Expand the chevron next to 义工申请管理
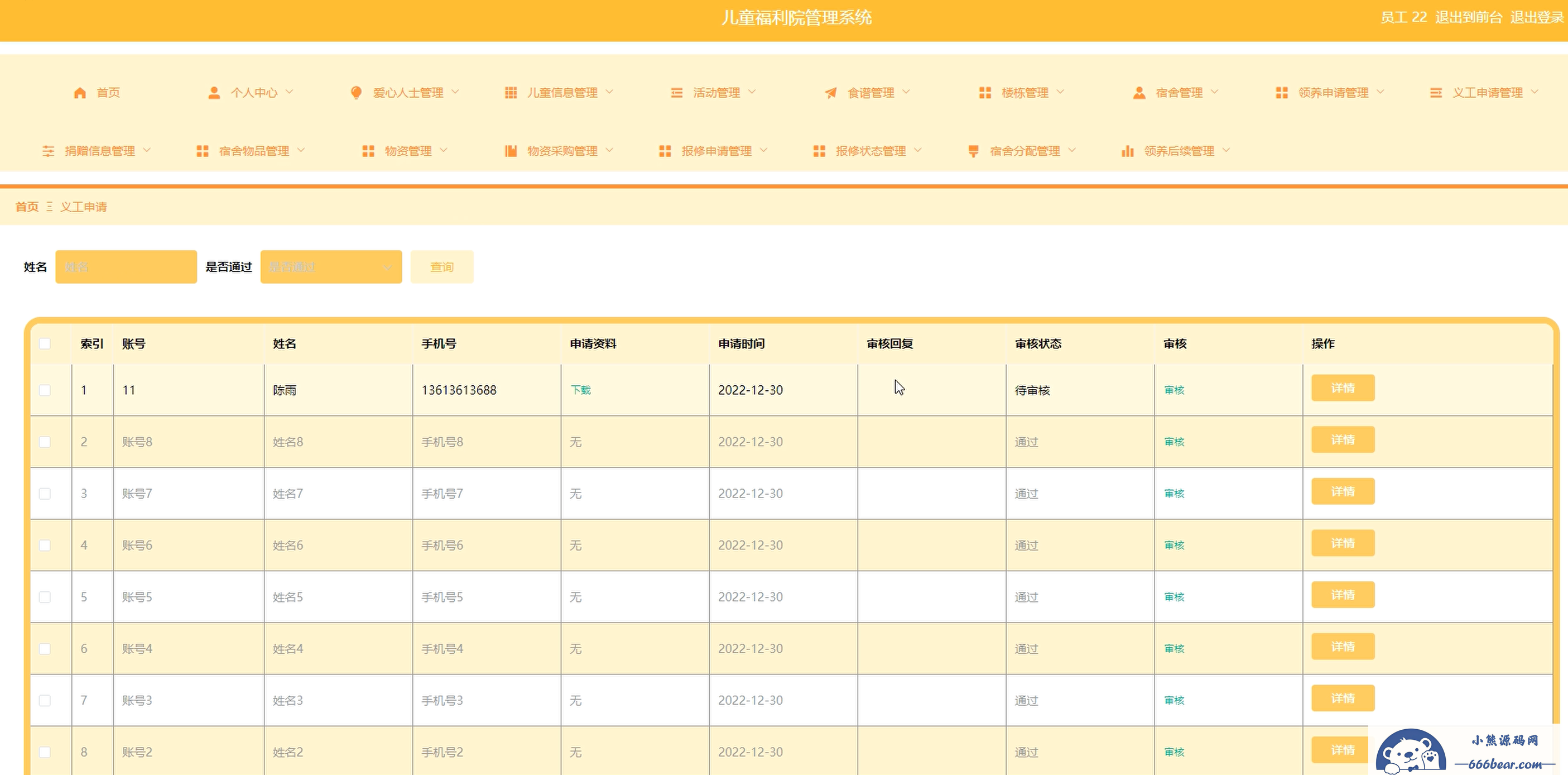The width and height of the screenshot is (1568, 775). point(1535,92)
